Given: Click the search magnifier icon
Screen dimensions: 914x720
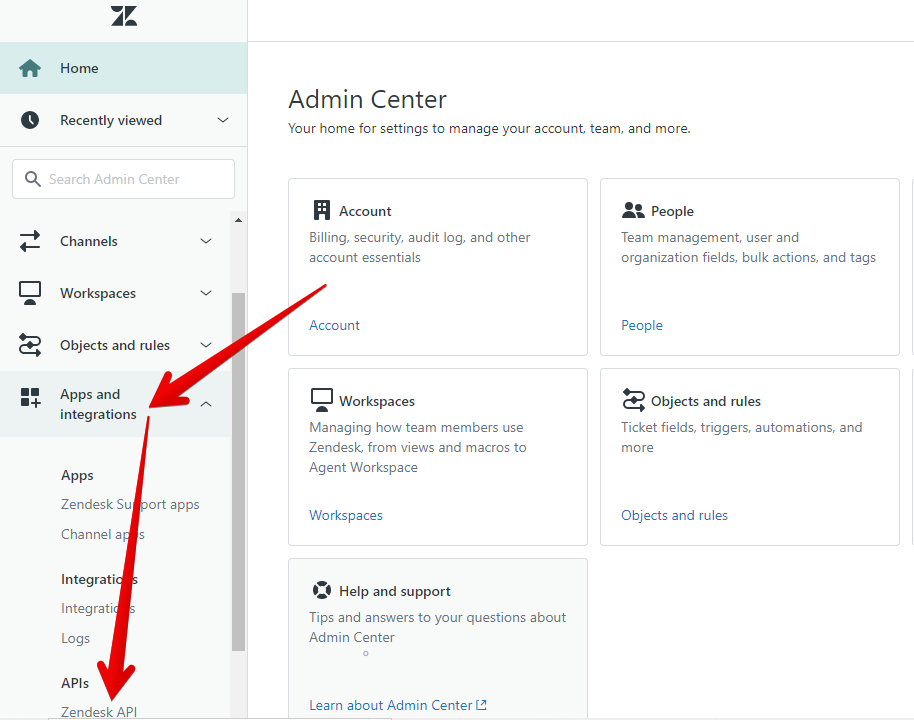Looking at the screenshot, I should (33, 179).
